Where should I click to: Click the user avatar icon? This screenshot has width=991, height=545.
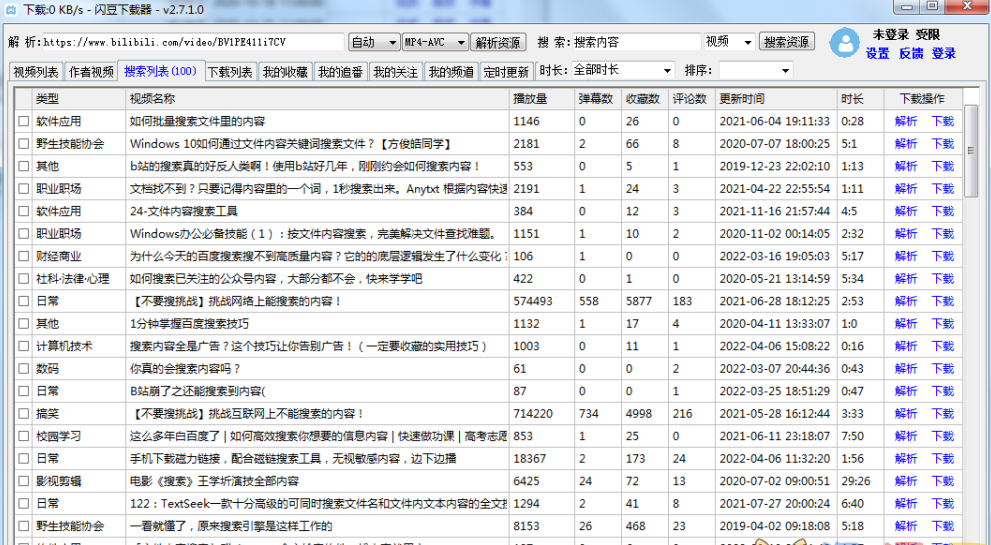(845, 43)
